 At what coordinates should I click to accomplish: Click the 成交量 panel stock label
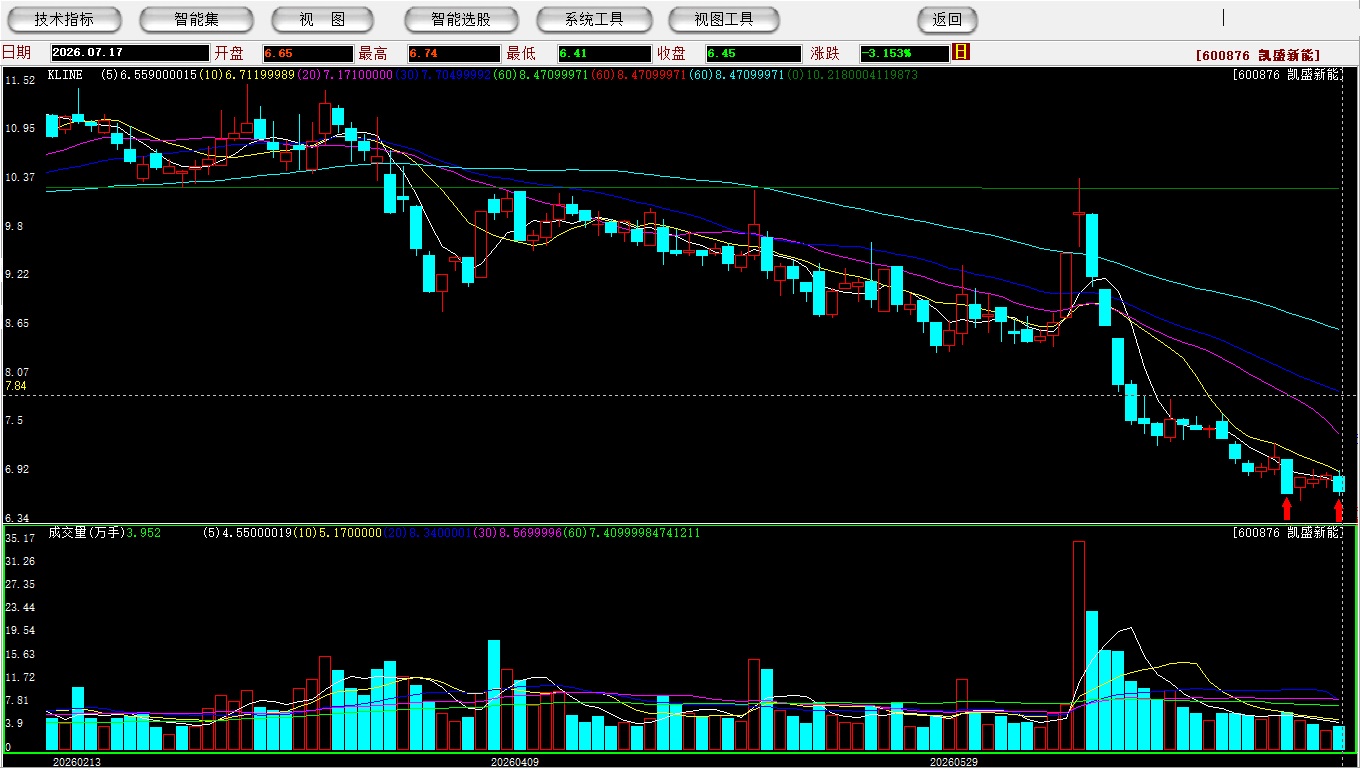point(1287,533)
